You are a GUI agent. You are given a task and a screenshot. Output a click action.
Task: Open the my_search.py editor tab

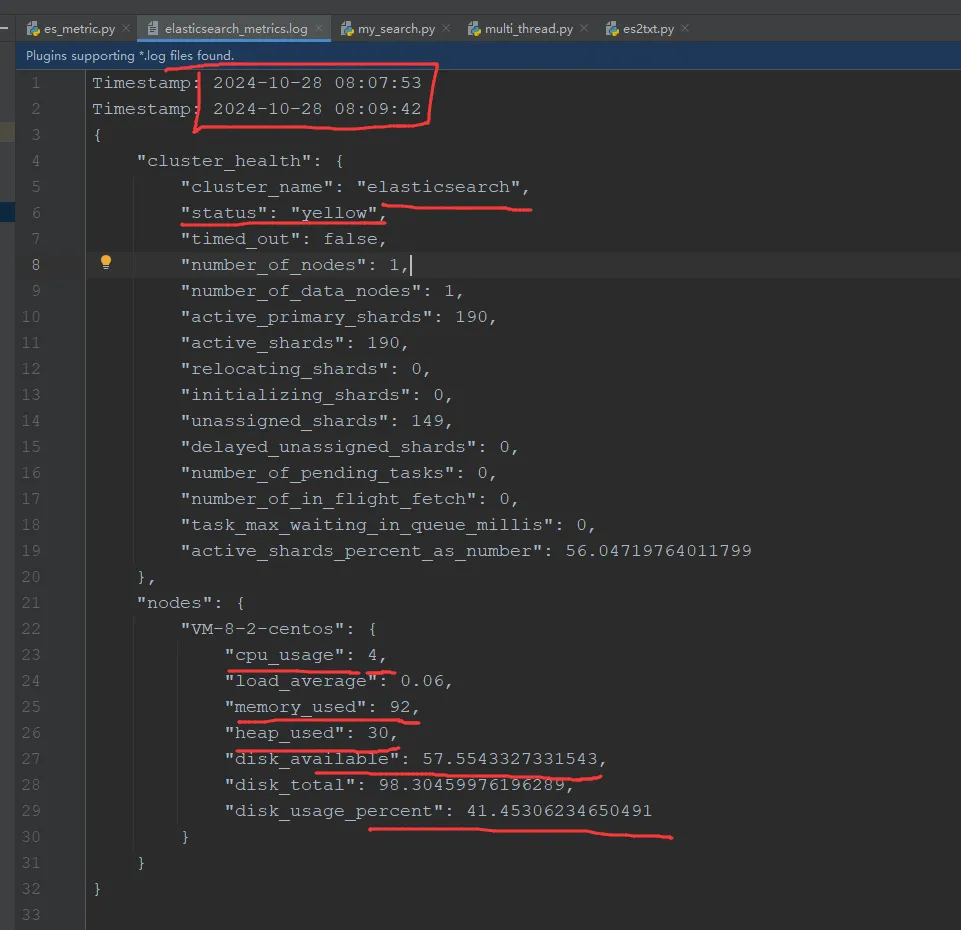[396, 29]
